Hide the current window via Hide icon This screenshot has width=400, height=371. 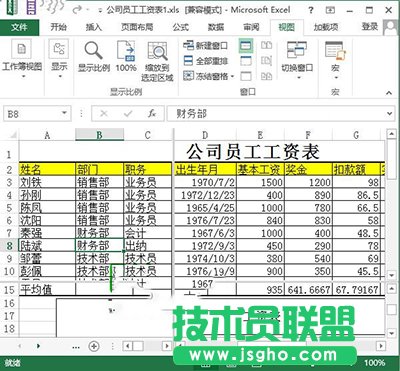tap(246, 61)
